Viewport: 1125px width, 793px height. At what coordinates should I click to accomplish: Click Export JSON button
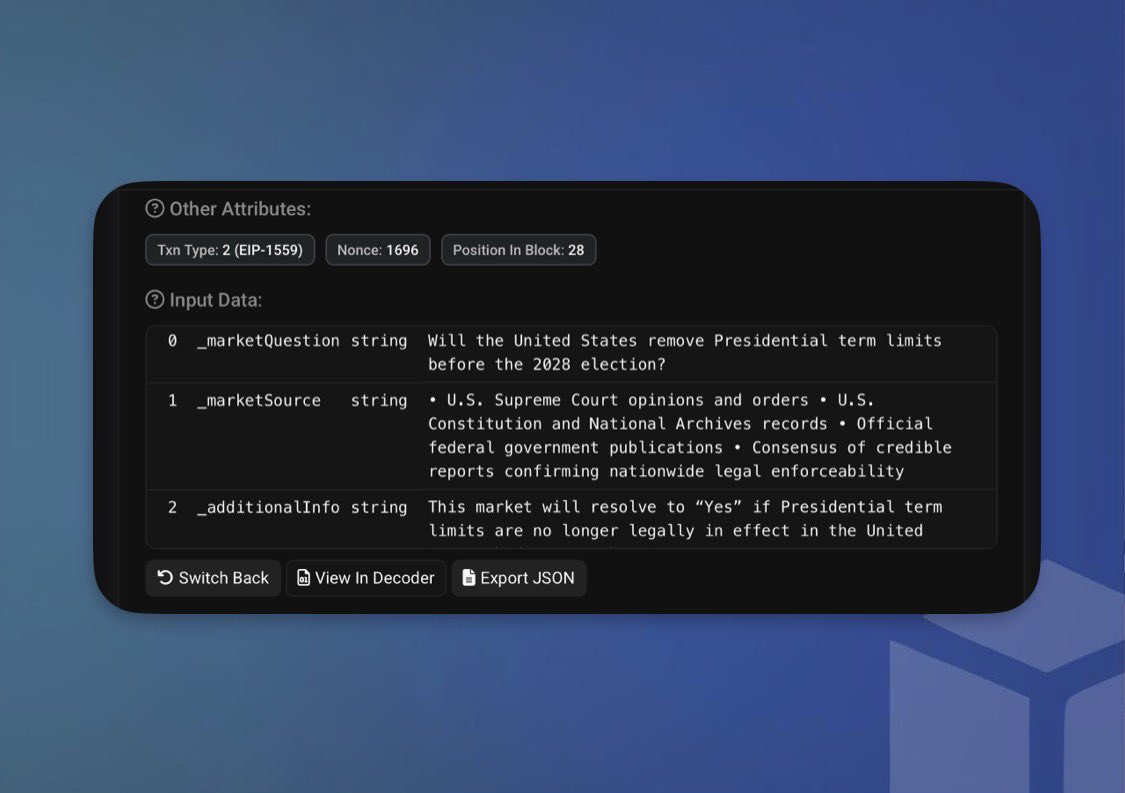pyautogui.click(x=519, y=578)
